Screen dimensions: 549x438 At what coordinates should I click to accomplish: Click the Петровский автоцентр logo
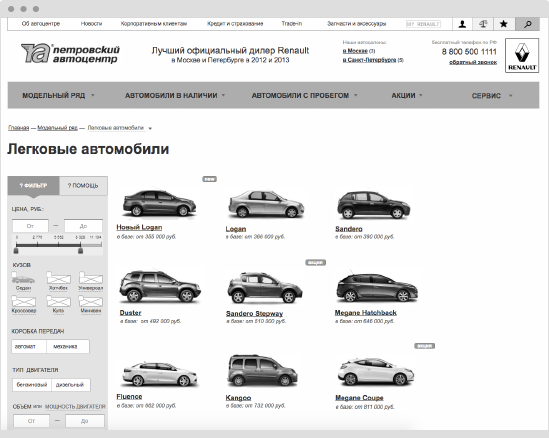[x=70, y=53]
